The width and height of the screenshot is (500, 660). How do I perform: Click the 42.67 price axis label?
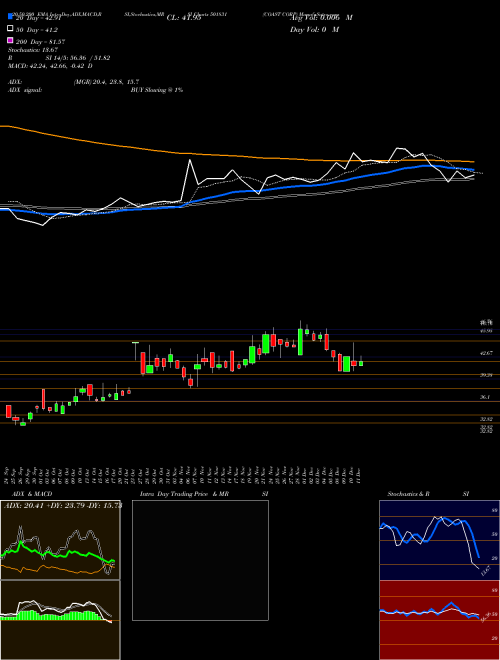[x=486, y=353]
